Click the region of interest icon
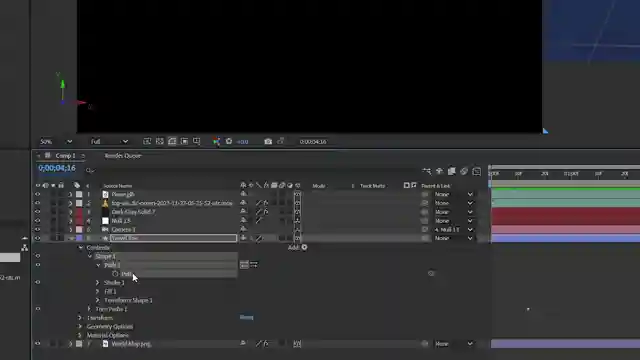The width and height of the screenshot is (640, 360). 184,141
